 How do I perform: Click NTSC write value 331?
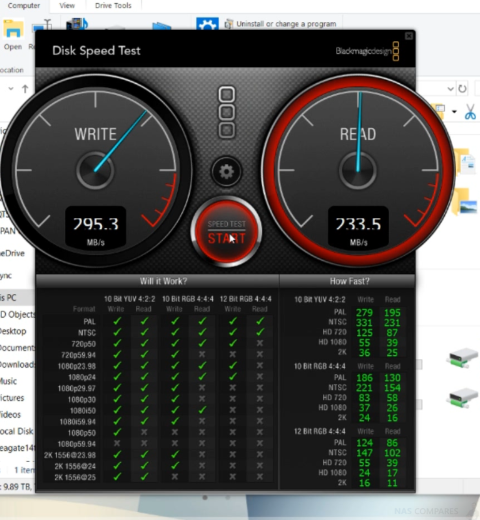pyautogui.click(x=364, y=323)
